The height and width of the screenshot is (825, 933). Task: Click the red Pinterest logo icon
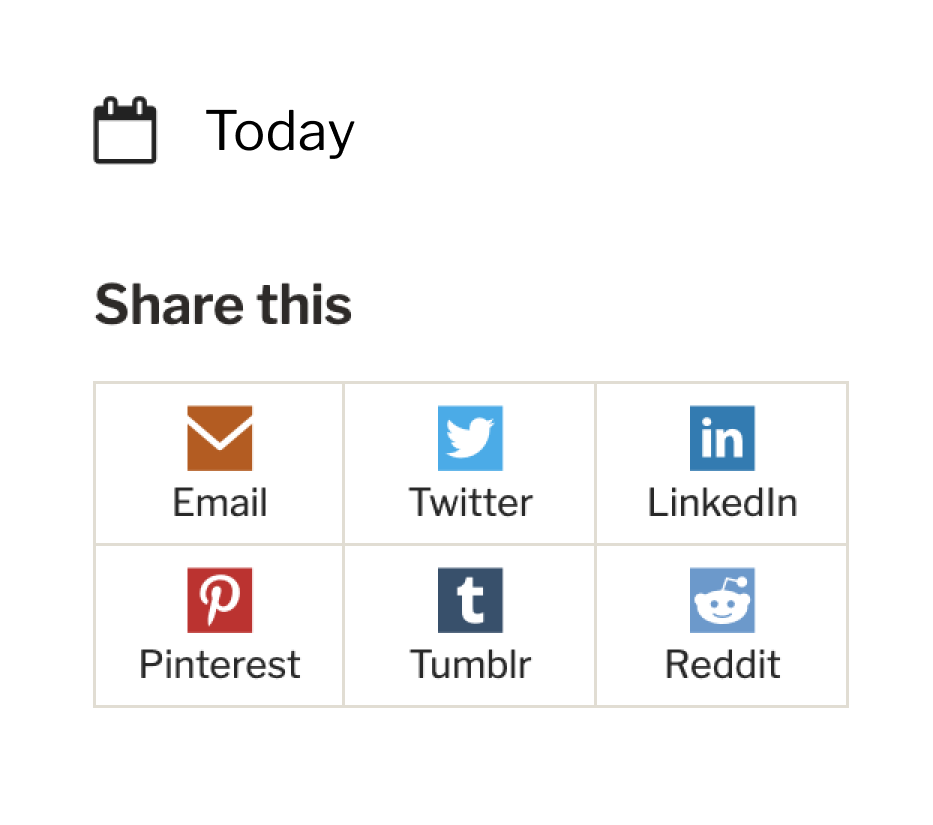point(220,600)
